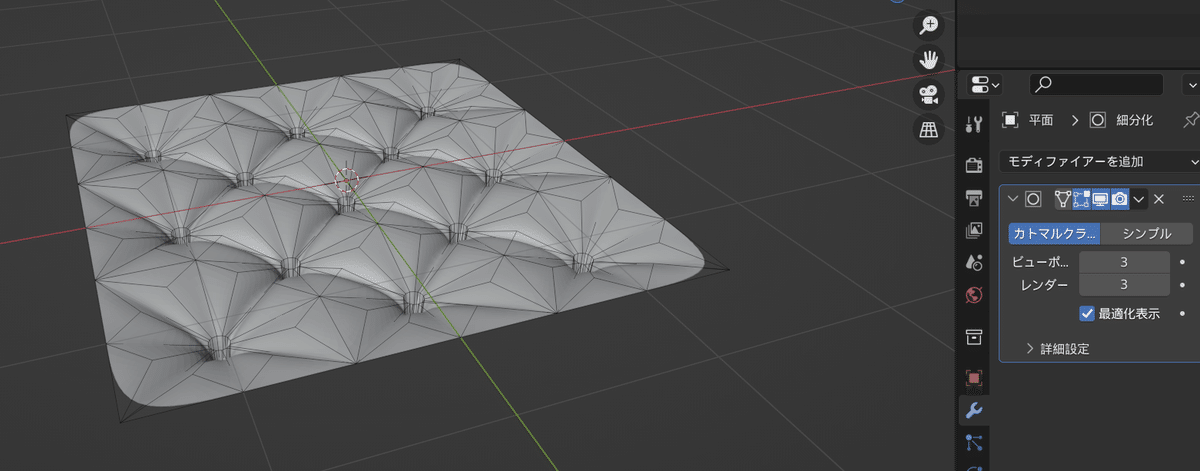The height and width of the screenshot is (471, 1200).
Task: Select the シンプル subdivision type
Action: coord(1147,233)
